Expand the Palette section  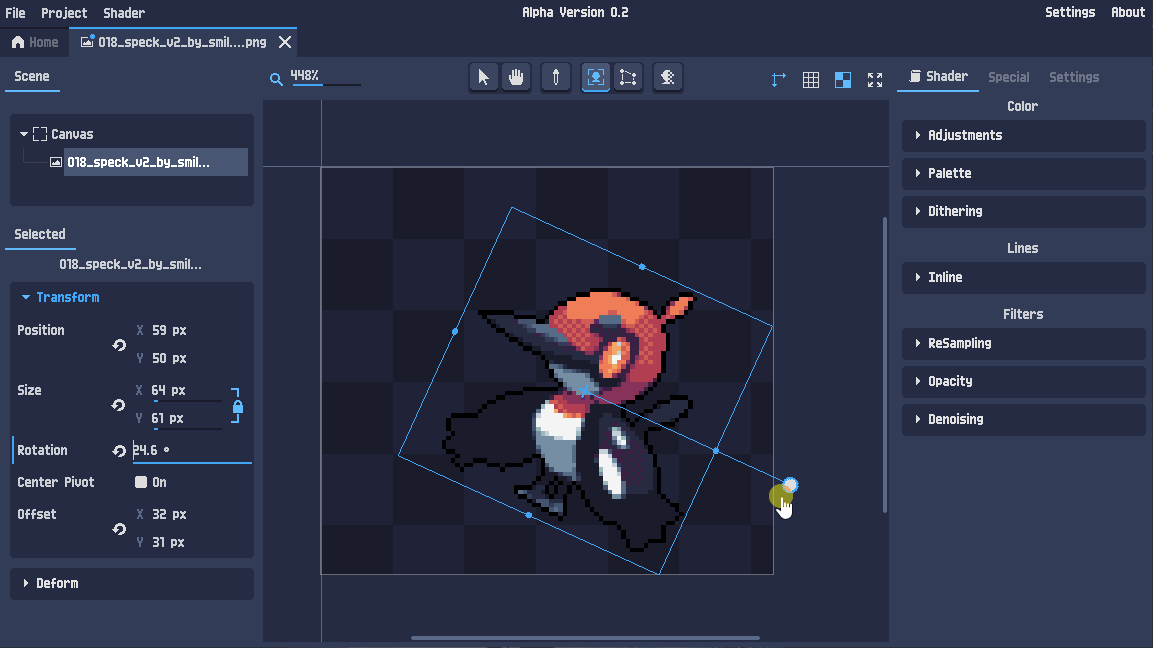(1024, 174)
